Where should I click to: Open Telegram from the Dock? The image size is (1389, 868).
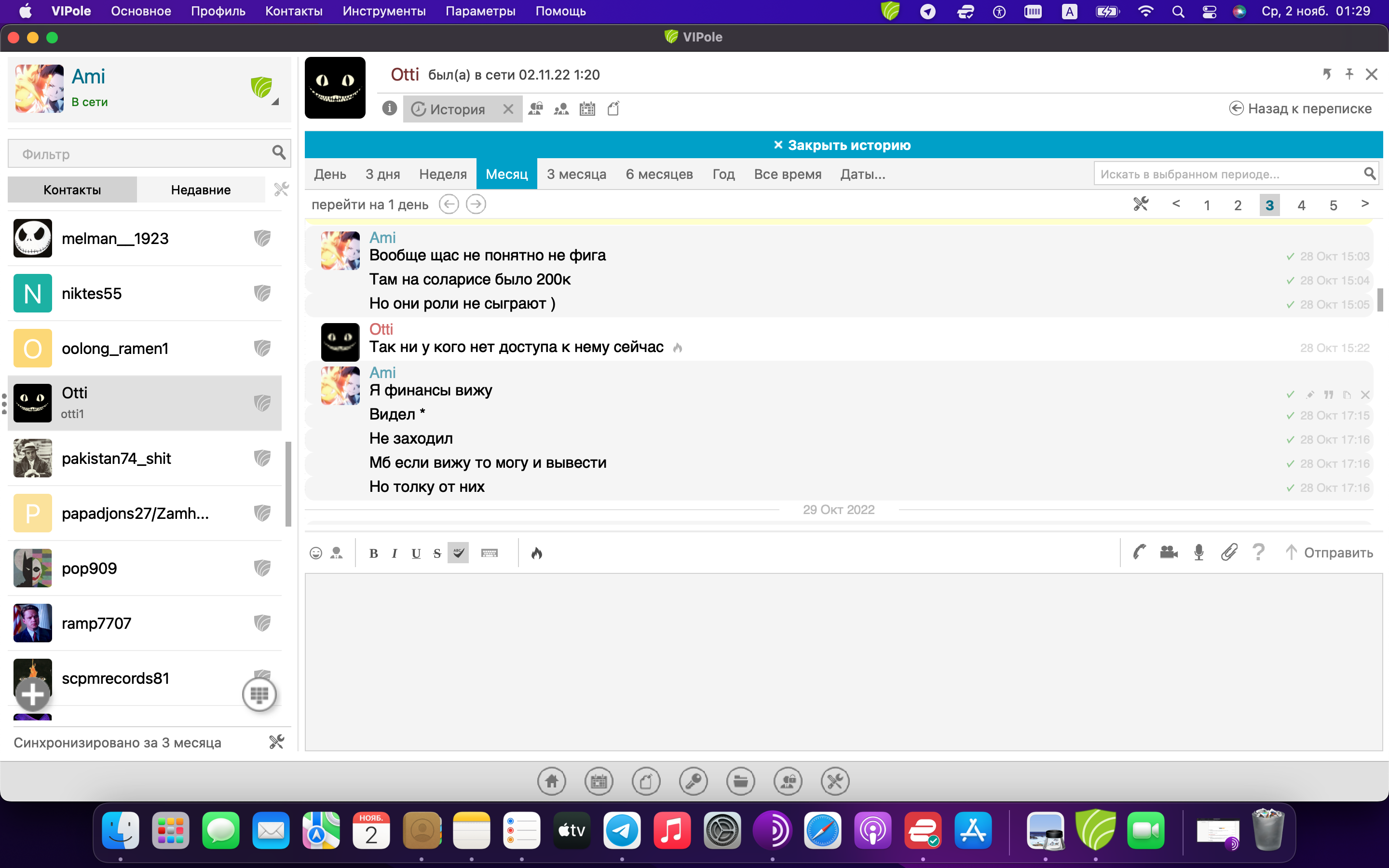point(622,830)
